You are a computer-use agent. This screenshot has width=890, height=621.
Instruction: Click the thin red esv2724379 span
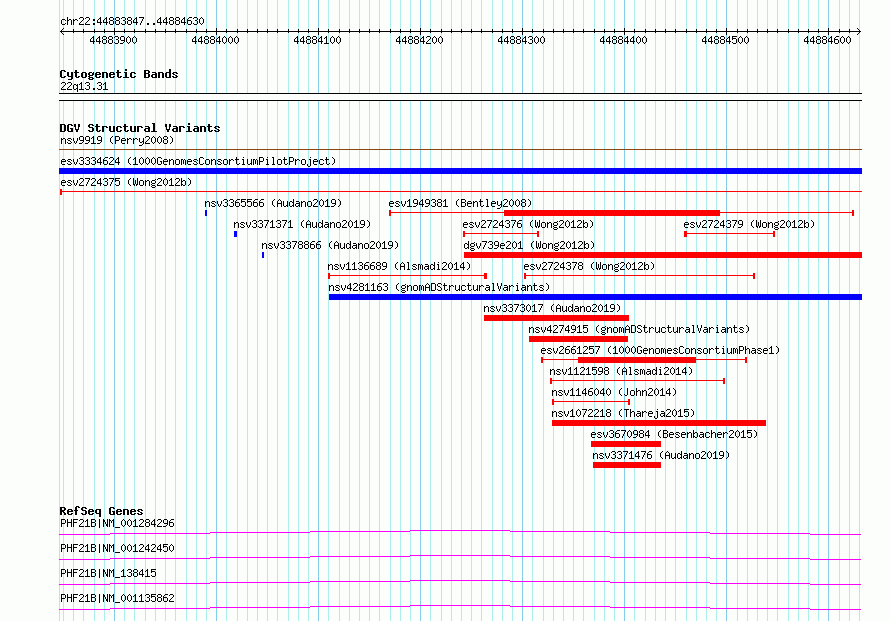[x=729, y=234]
